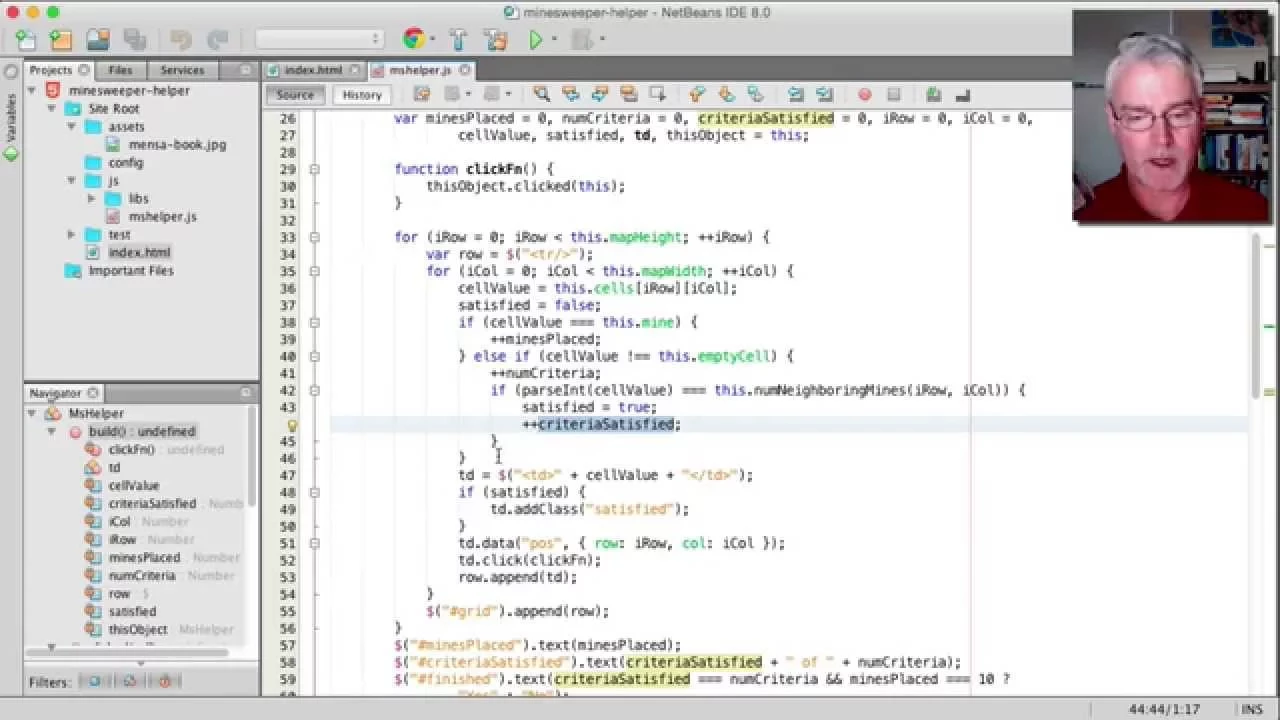The image size is (1280, 720).
Task: Click the hammer Build Project icon
Action: (x=459, y=40)
